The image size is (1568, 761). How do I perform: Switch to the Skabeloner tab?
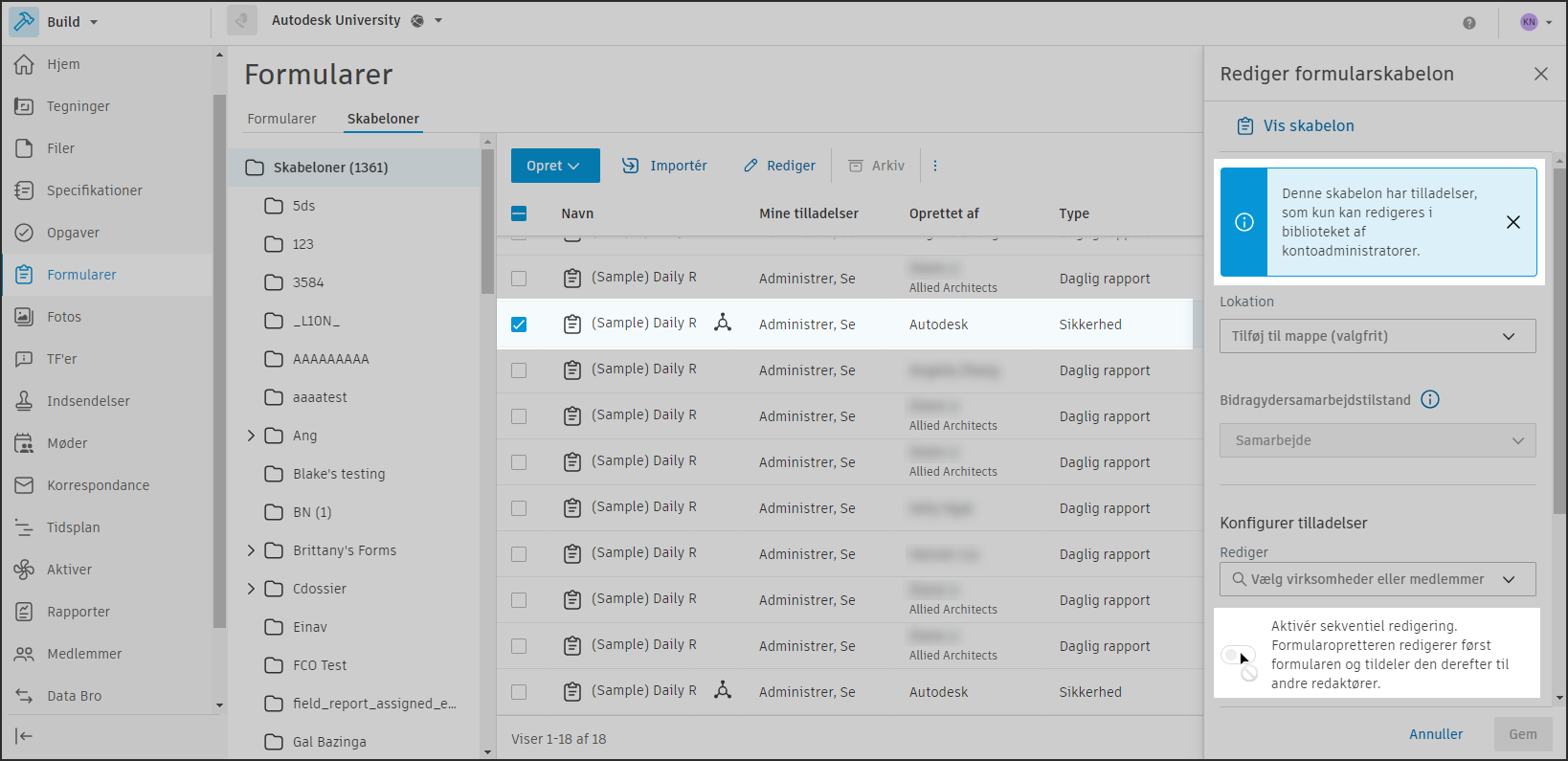383,119
